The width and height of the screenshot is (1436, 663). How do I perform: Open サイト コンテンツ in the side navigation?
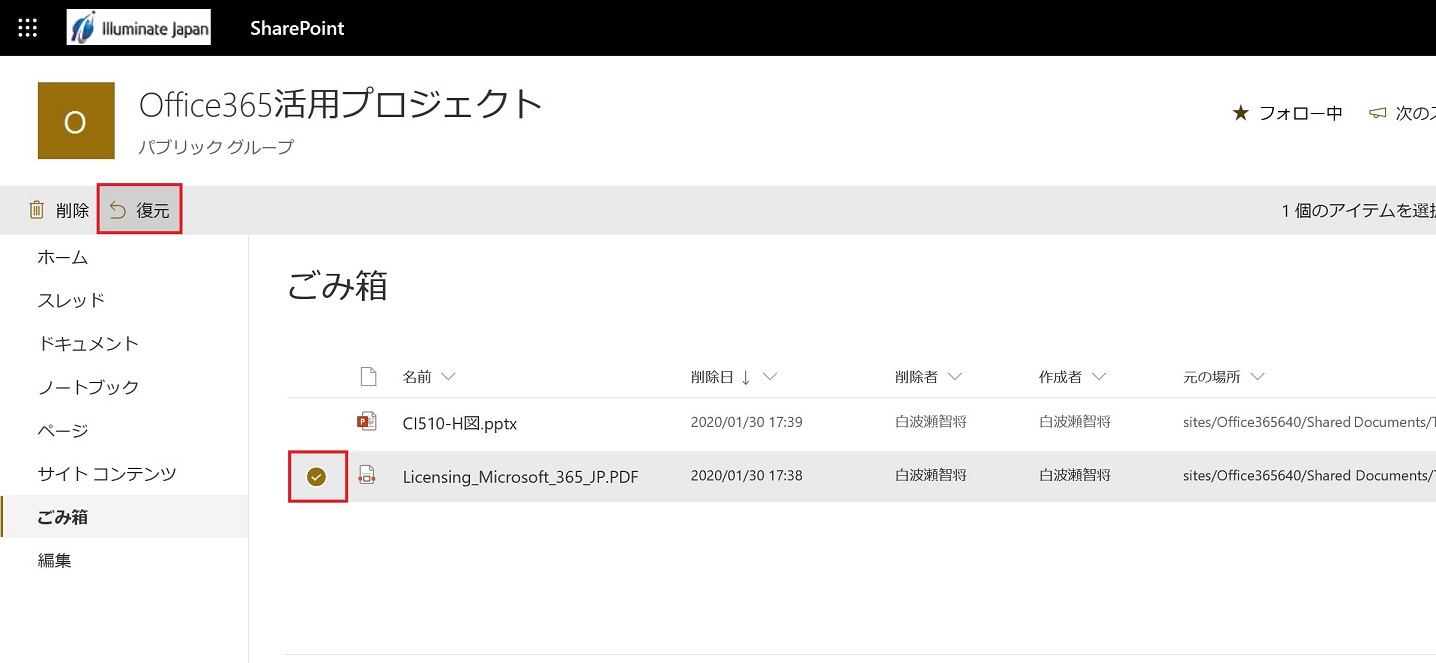[x=107, y=473]
